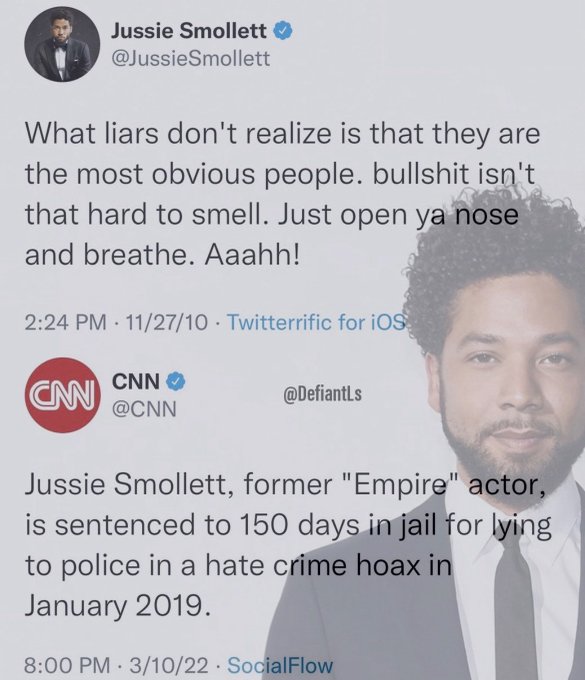The height and width of the screenshot is (680, 585).
Task: Click the blue verified badge beside Jussie Smollett
Action: (283, 32)
